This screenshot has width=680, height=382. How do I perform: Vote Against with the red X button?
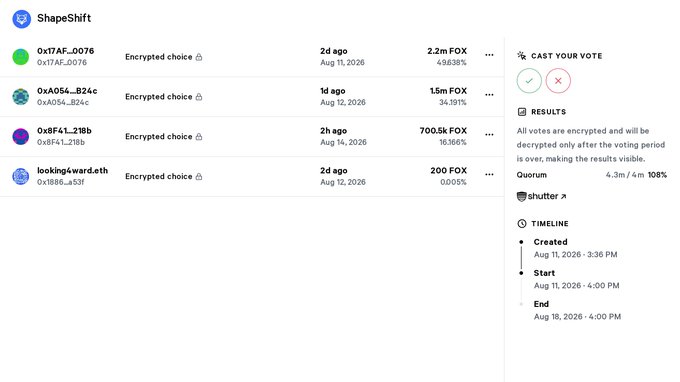(558, 81)
